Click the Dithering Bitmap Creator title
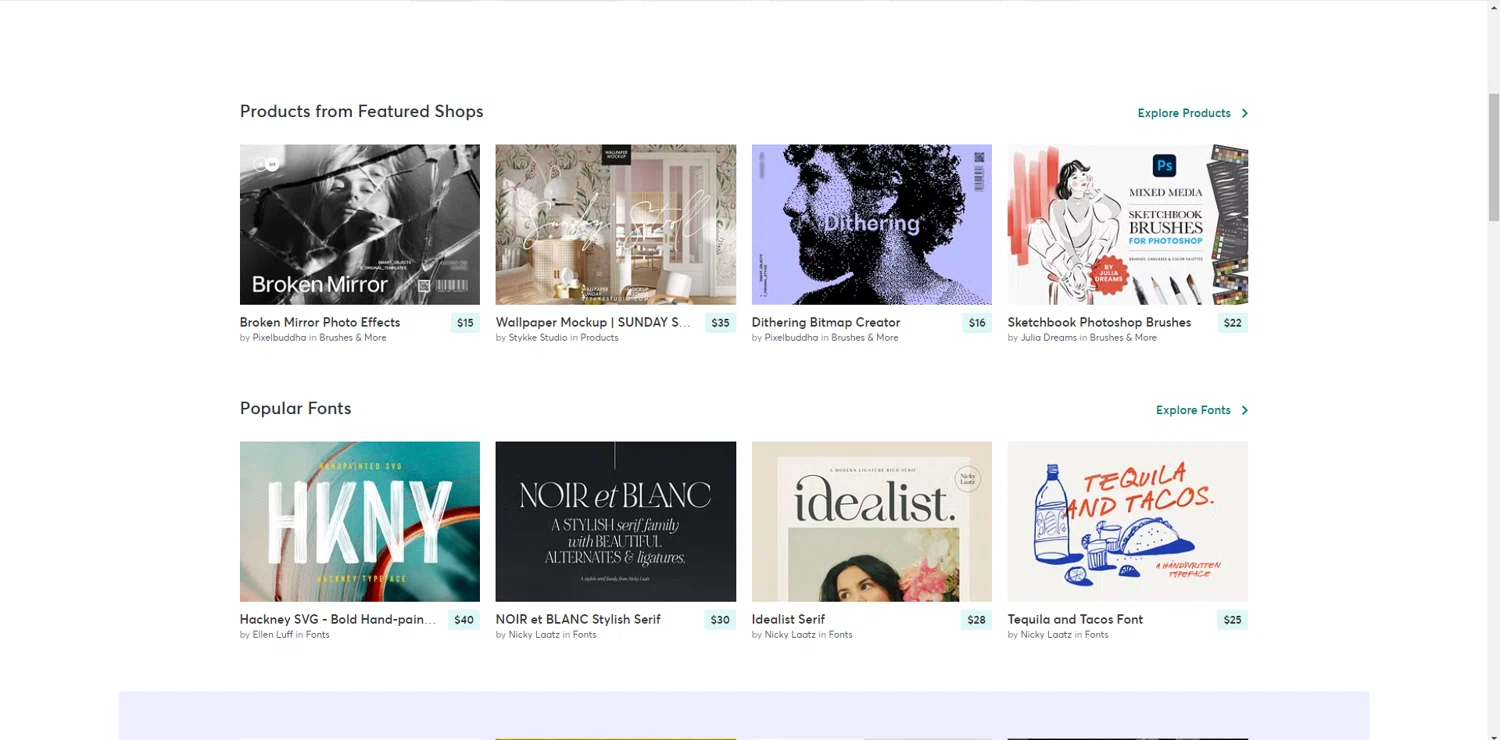This screenshot has width=1500, height=740. (x=826, y=322)
